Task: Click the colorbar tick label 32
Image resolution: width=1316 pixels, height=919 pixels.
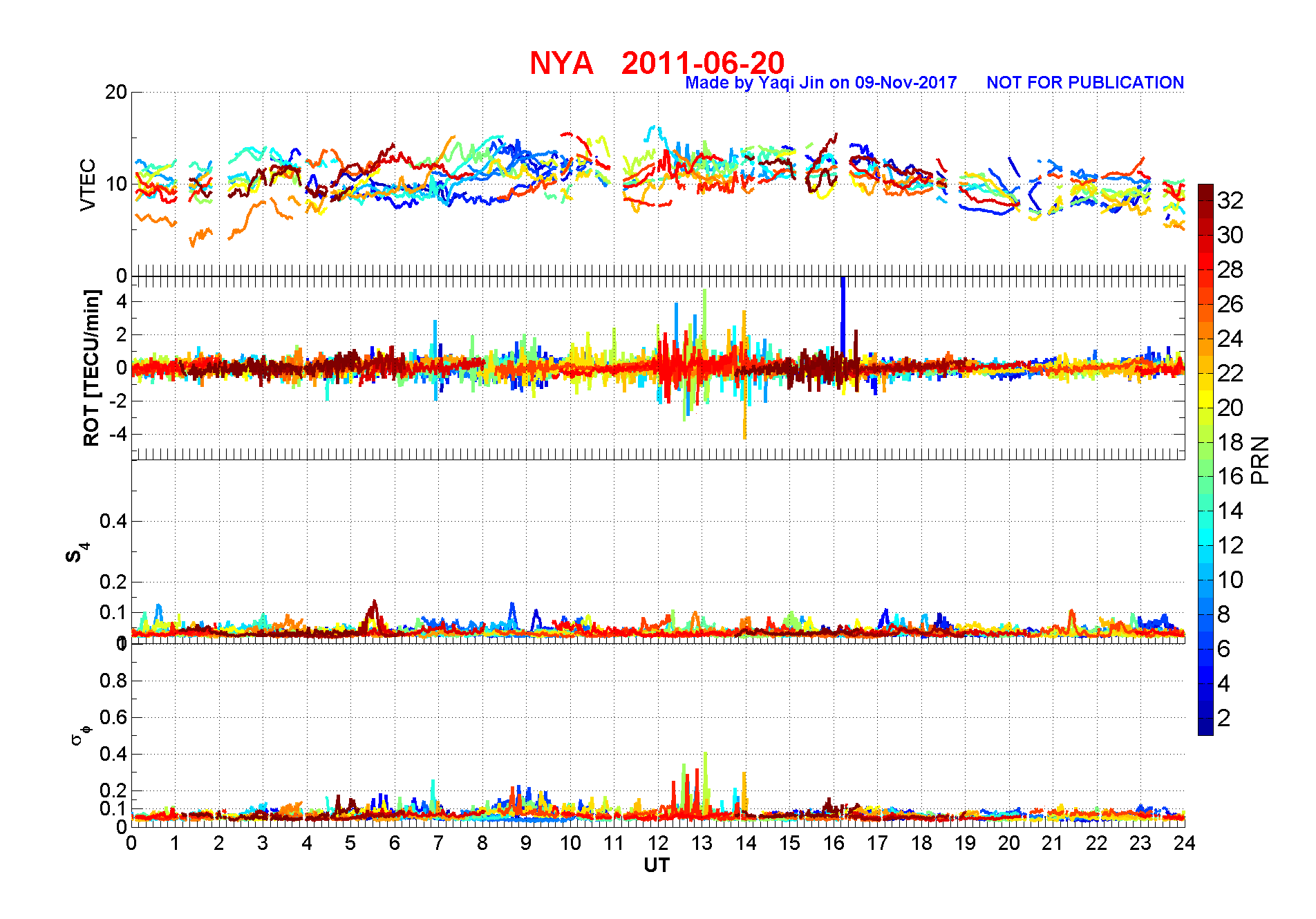Action: click(1230, 200)
